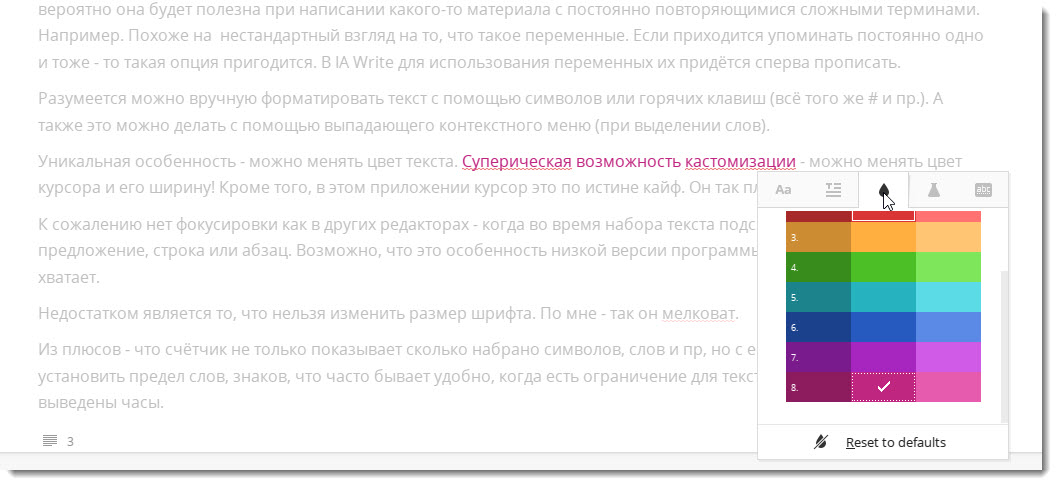Pick the dark teal swatch in row 5

coord(818,297)
